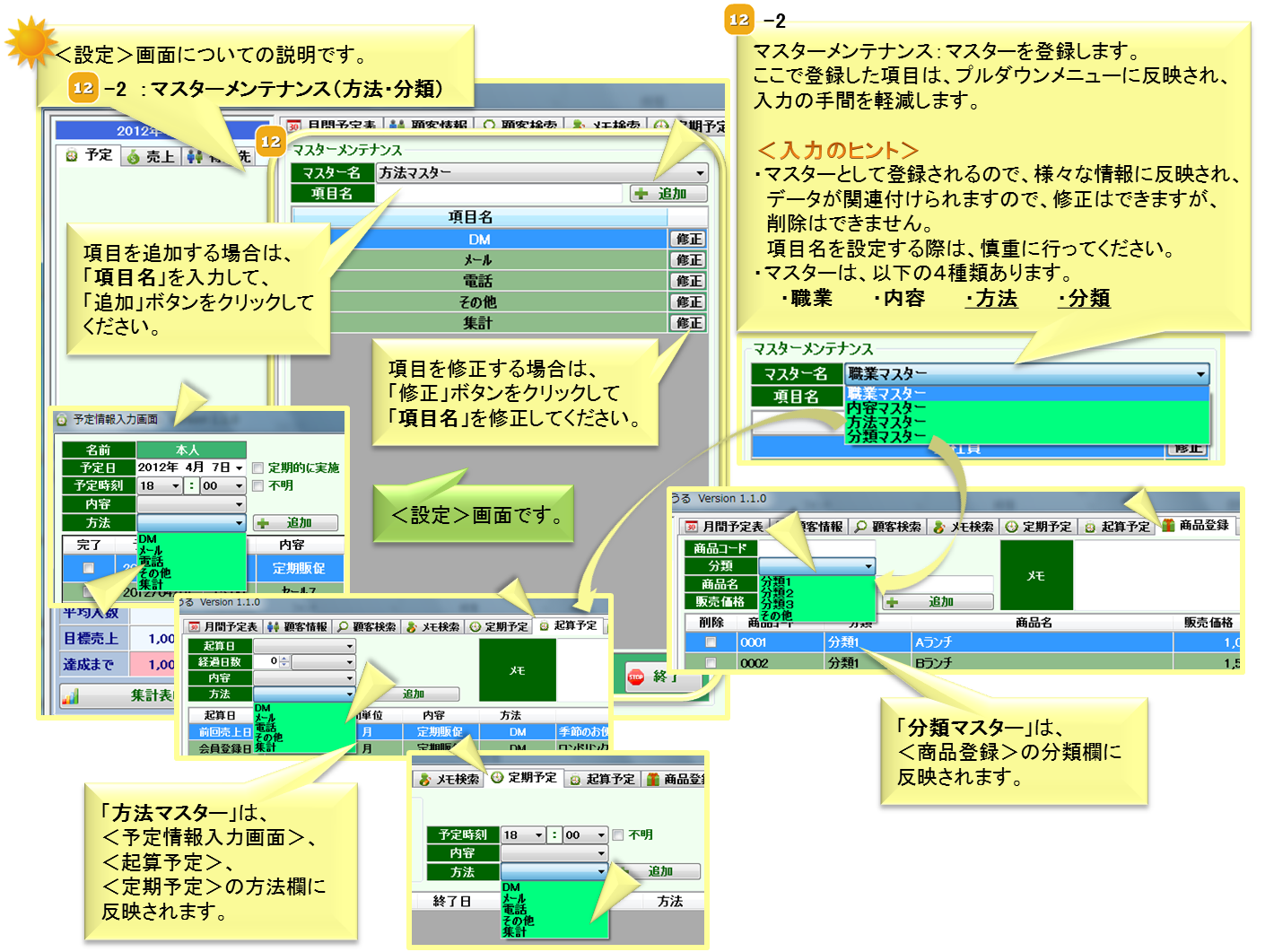Image resolution: width=1265 pixels, height=952 pixels.
Task: Open the 予定日 date picker in 予定情報入力画面
Action: (240, 467)
